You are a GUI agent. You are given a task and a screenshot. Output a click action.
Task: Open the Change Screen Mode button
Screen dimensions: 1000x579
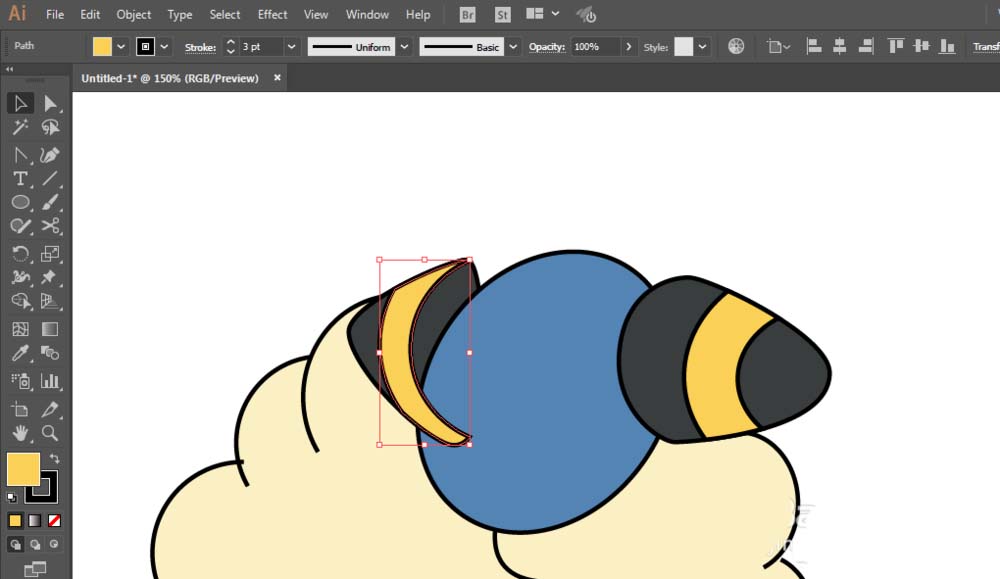[35, 569]
